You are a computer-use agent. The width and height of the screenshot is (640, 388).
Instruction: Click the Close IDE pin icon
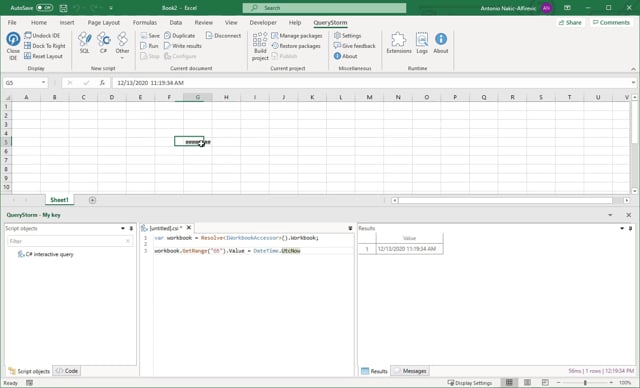[13, 39]
